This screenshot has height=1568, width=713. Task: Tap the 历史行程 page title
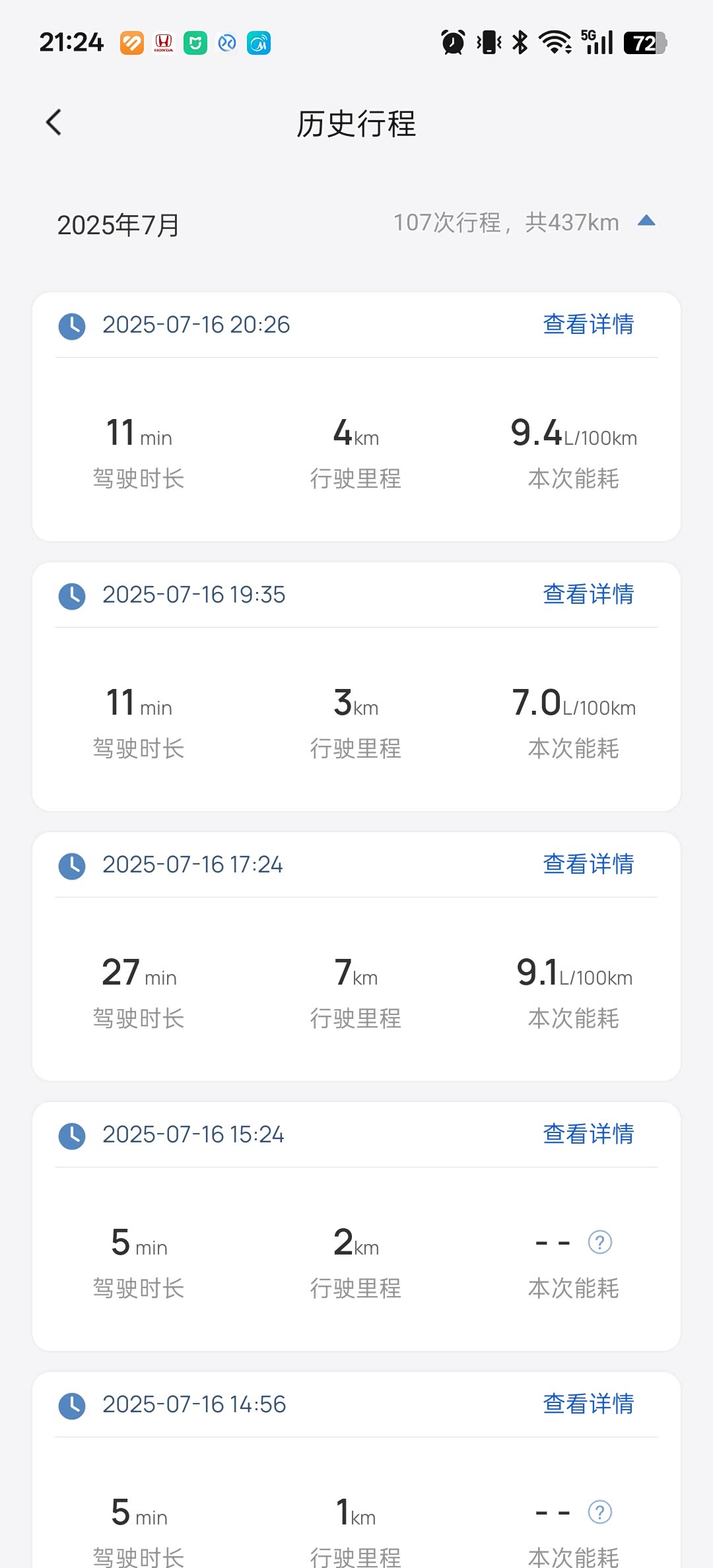click(356, 123)
